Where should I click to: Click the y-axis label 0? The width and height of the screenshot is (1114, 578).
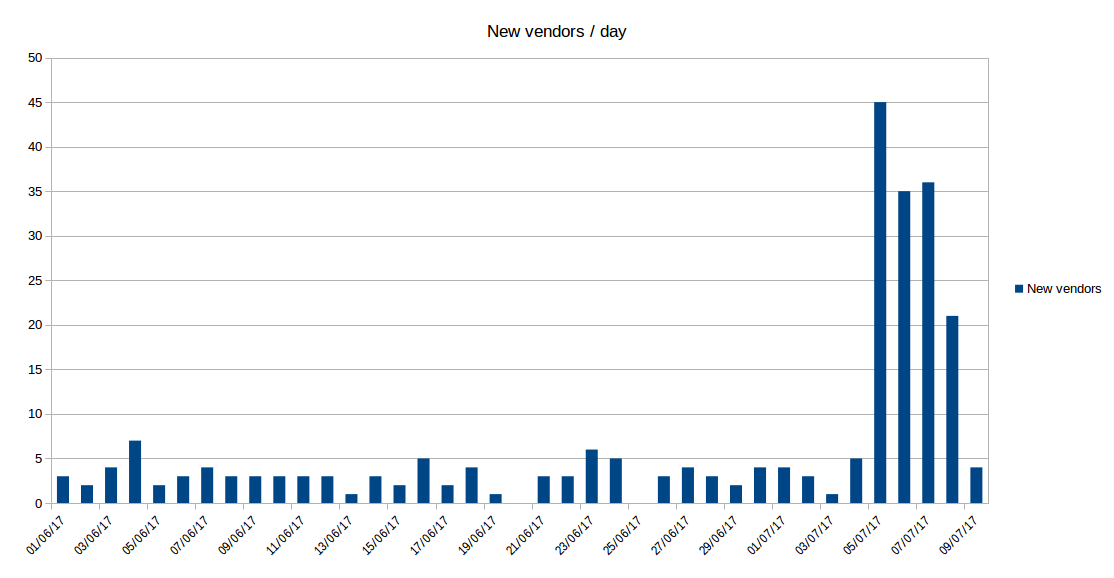(x=38, y=504)
